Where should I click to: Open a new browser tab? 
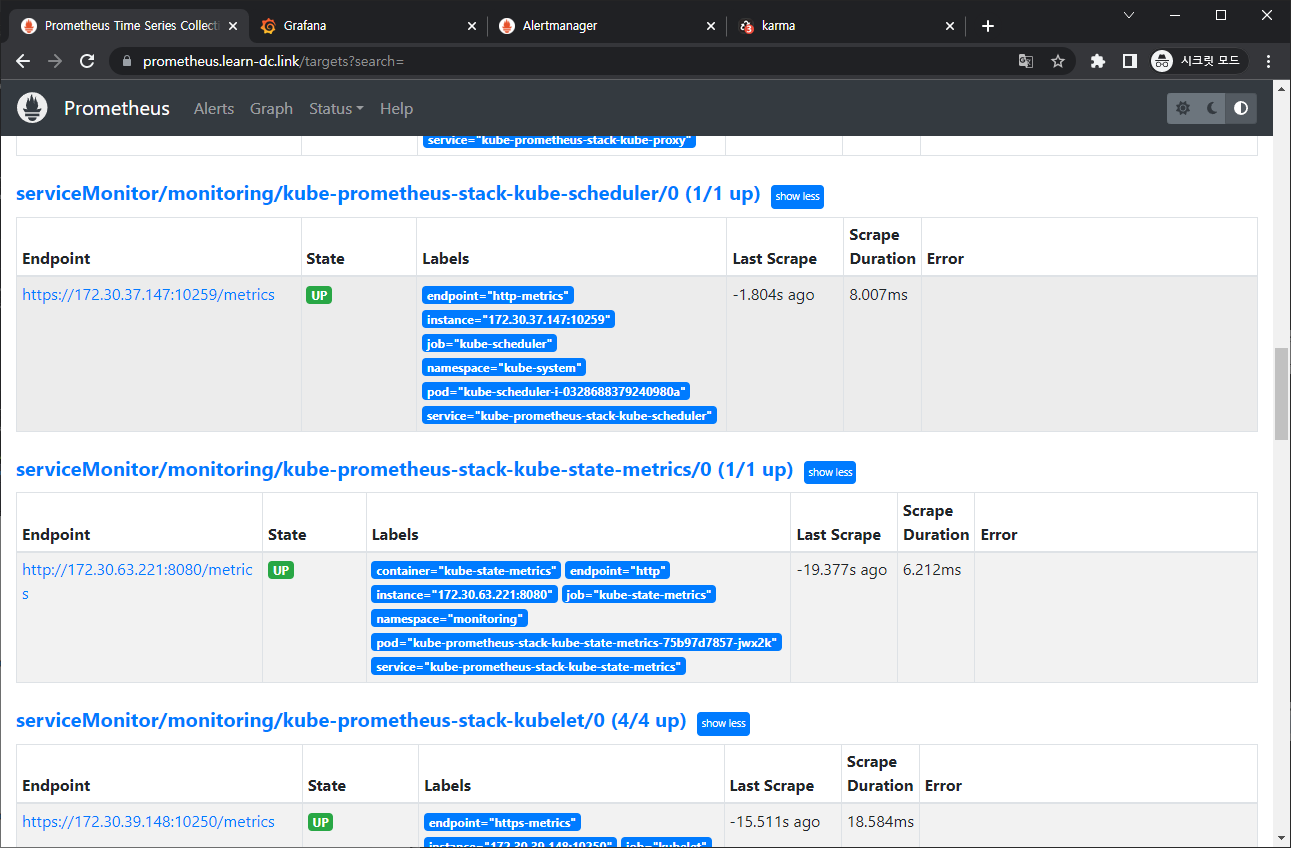pyautogui.click(x=988, y=26)
